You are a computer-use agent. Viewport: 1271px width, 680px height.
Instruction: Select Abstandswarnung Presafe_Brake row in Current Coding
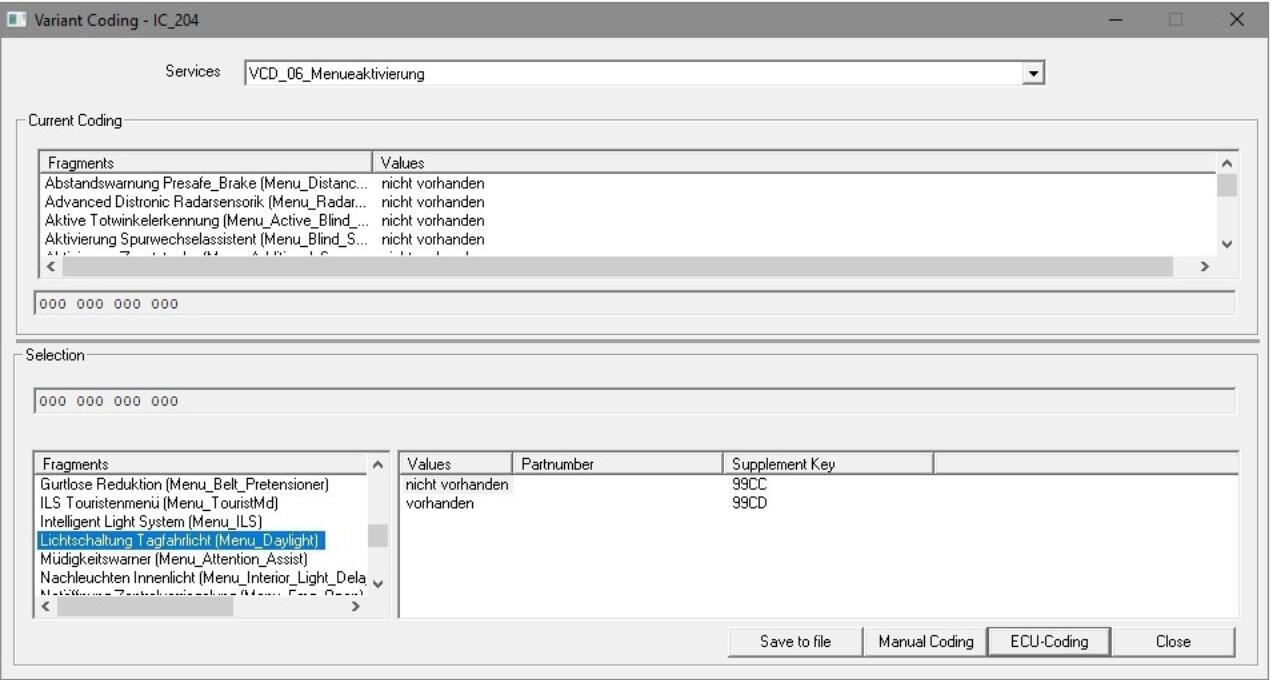tap(627, 183)
